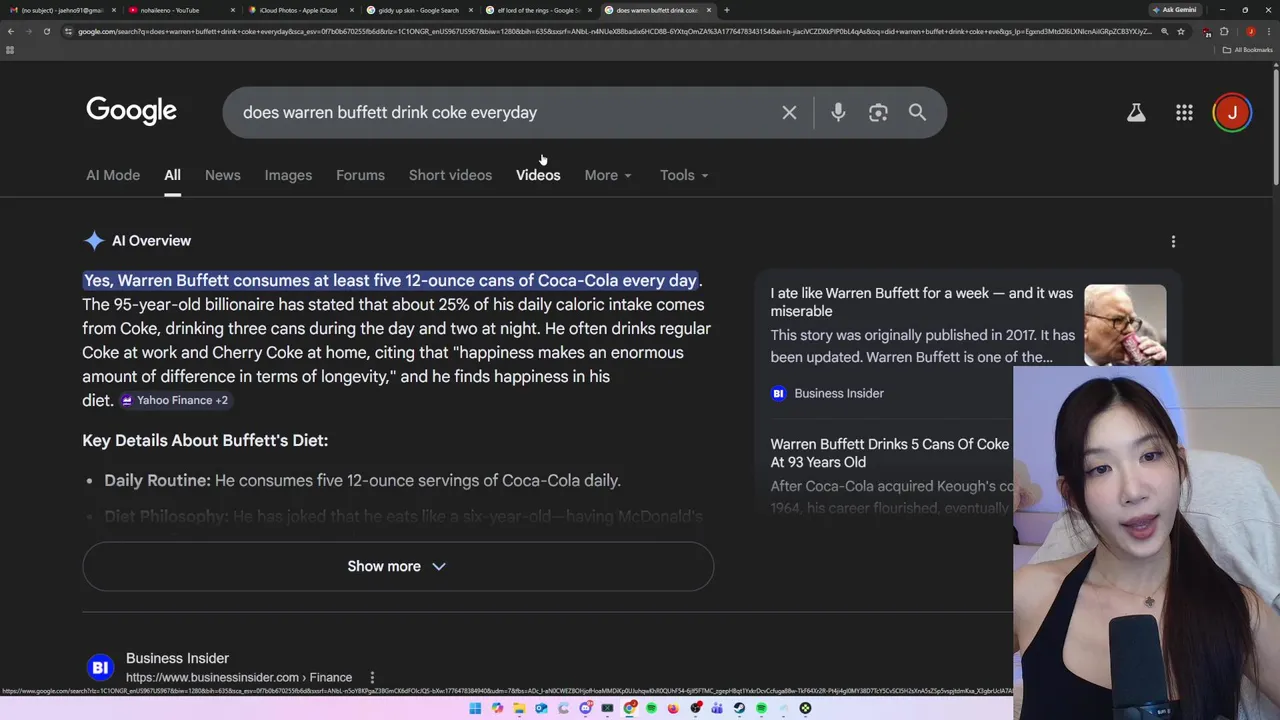Expand the More search filters dropdown
The width and height of the screenshot is (1280, 720).
point(608,175)
